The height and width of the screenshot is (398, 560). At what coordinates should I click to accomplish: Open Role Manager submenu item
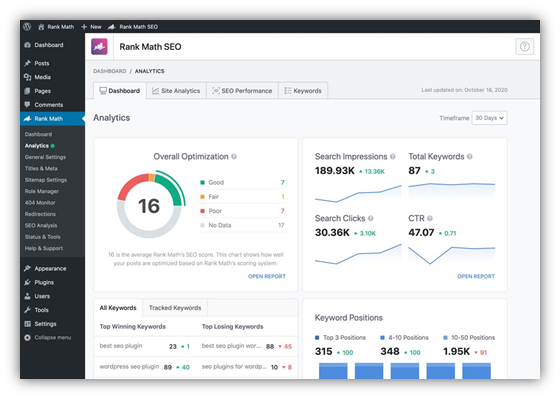click(42, 191)
